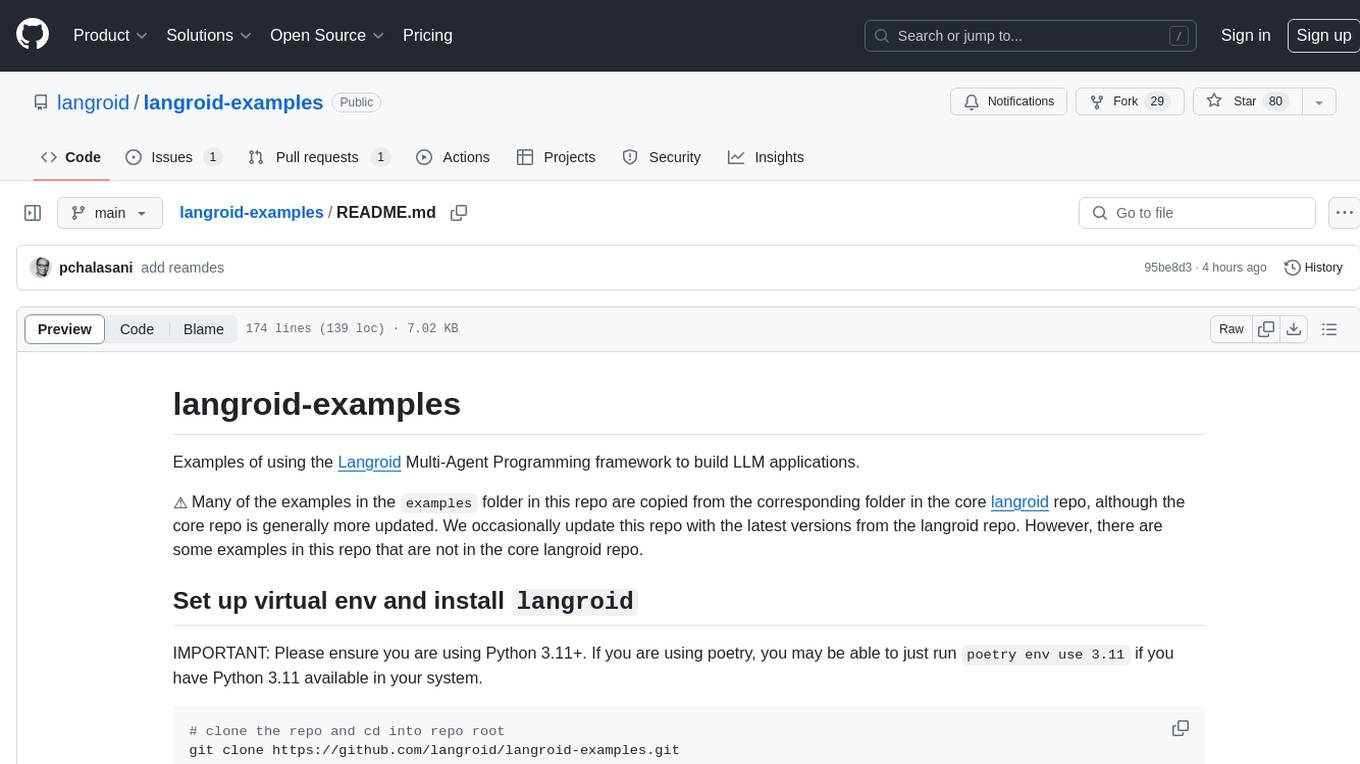Click the 174 lines file info text
The height and width of the screenshot is (764, 1360).
point(351,329)
